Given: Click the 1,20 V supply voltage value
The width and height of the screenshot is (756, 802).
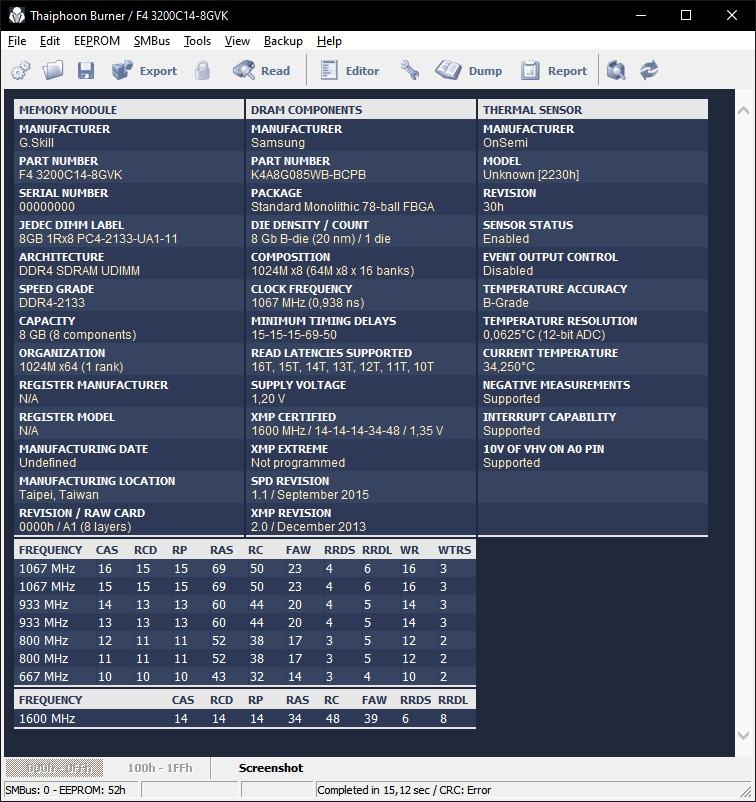Looking at the screenshot, I should (x=268, y=399).
